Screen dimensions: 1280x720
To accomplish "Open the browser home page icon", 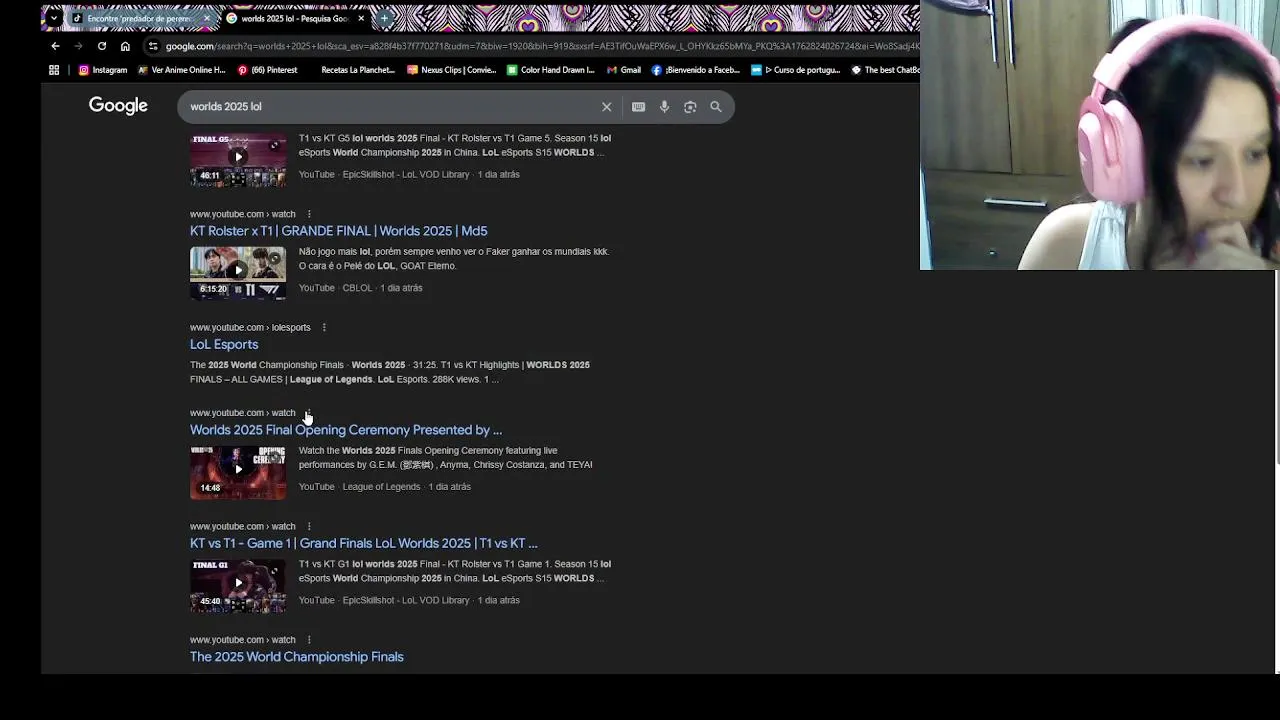I will pos(125,46).
